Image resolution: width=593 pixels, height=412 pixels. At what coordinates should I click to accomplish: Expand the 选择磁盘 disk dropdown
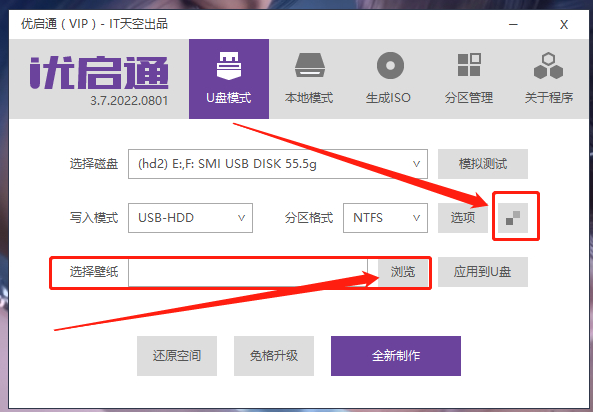pos(278,164)
